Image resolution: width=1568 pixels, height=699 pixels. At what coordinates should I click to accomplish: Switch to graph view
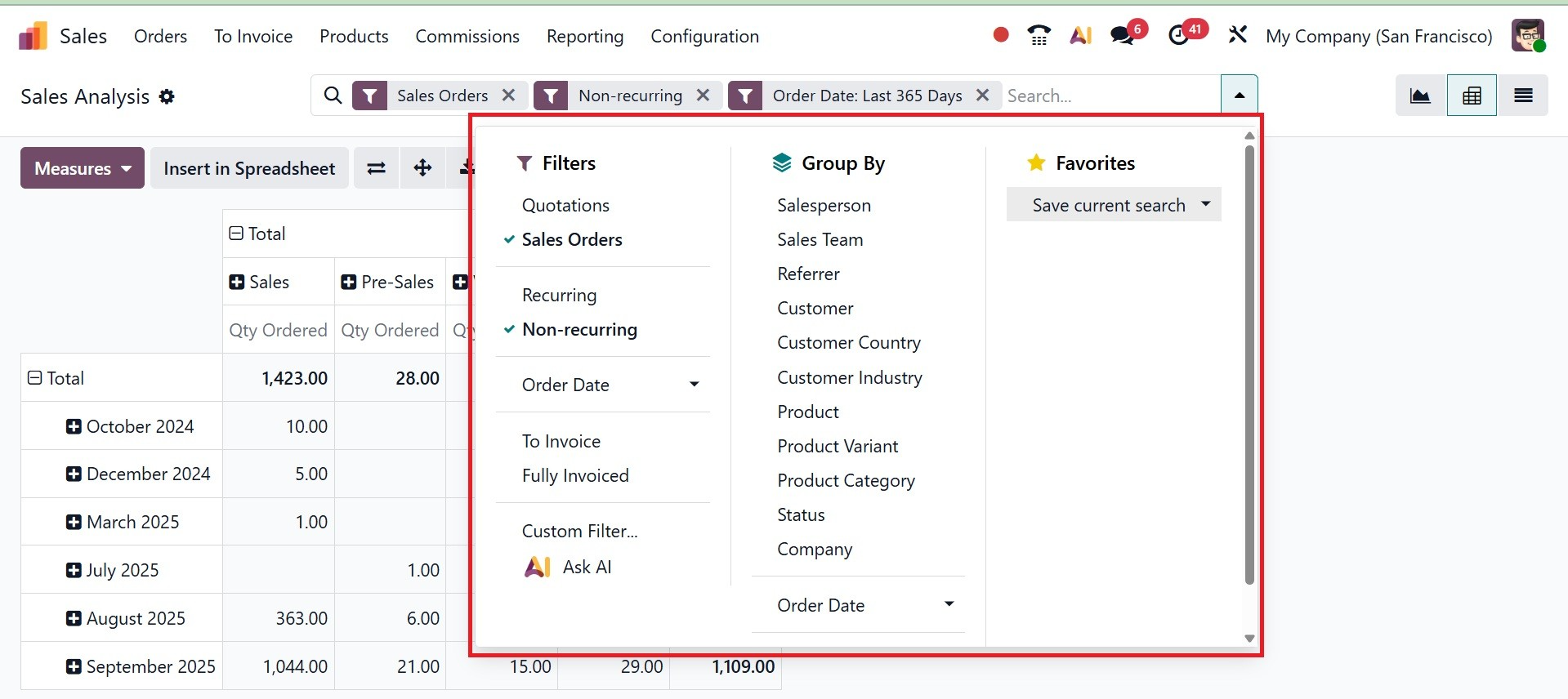(1420, 96)
